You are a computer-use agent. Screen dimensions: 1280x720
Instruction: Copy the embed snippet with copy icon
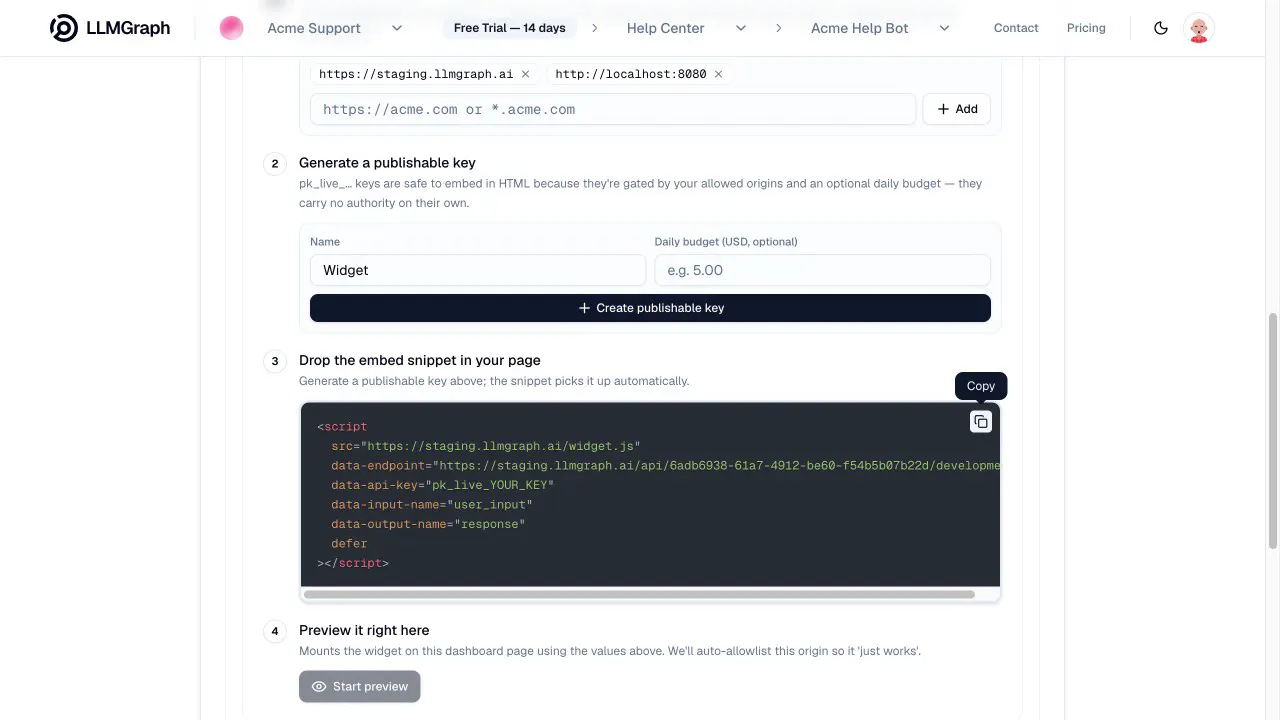click(981, 422)
